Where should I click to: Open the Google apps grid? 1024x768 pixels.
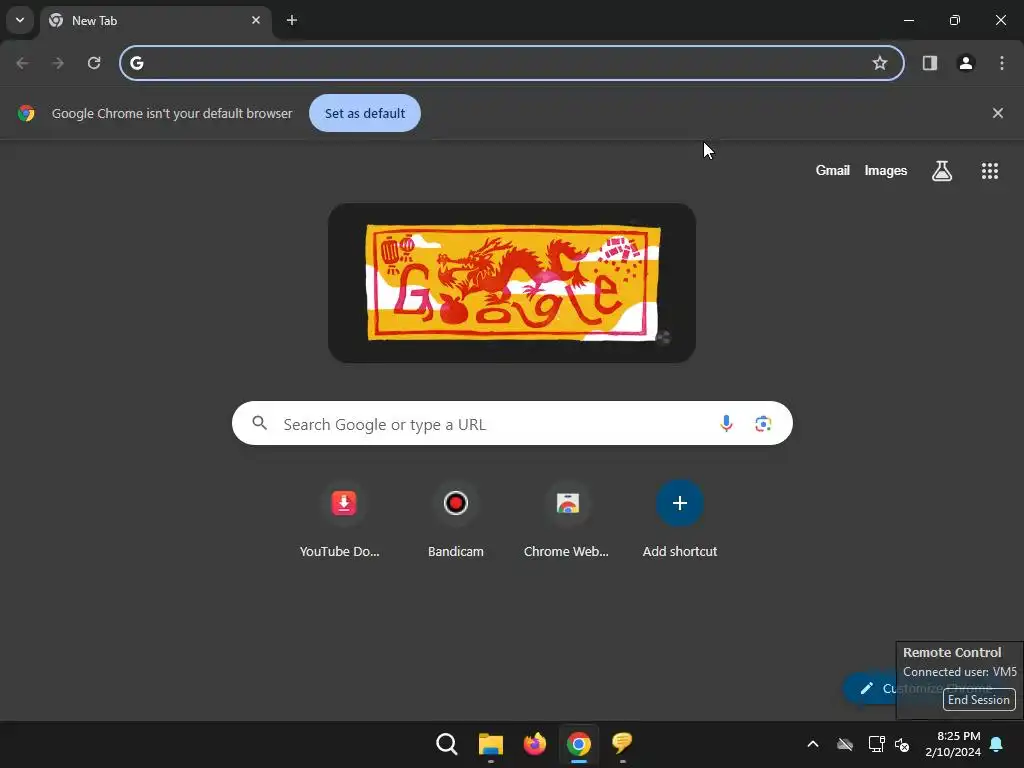click(x=990, y=171)
